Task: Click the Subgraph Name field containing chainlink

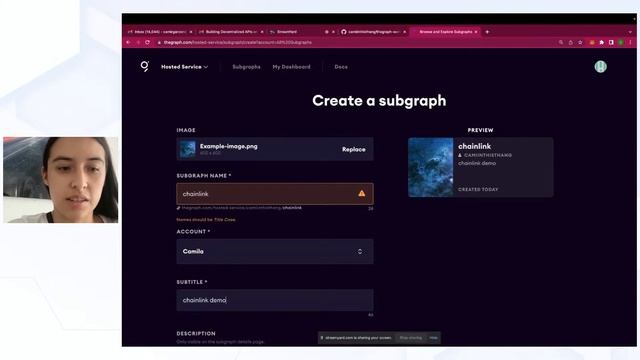Action: 275,194
